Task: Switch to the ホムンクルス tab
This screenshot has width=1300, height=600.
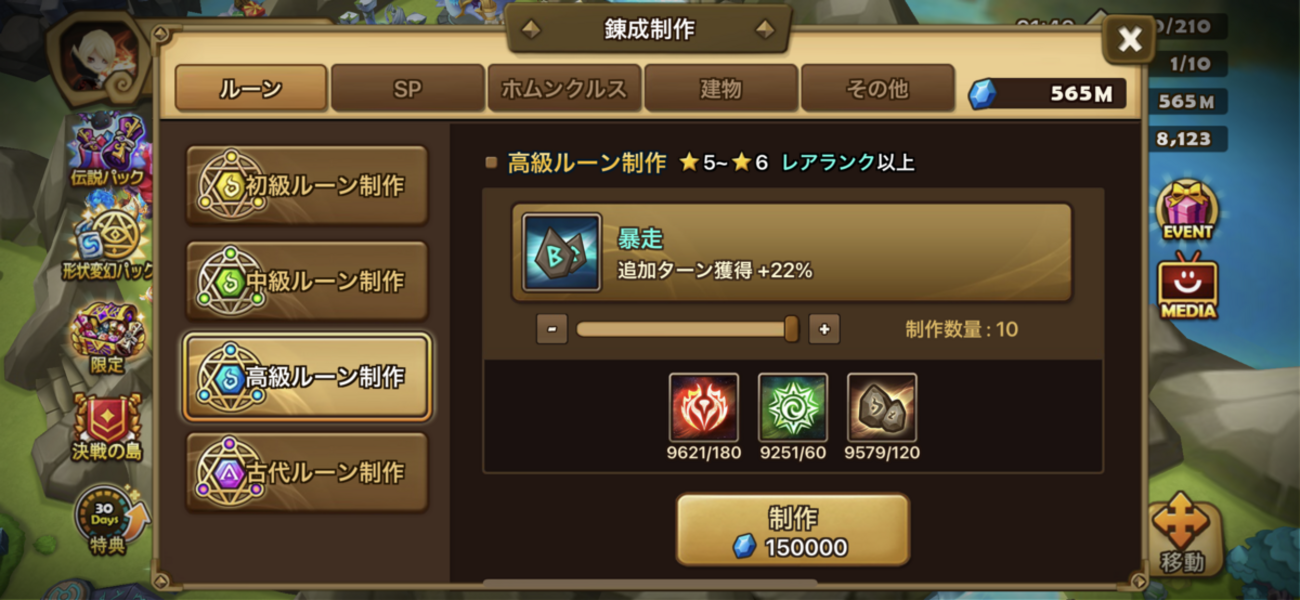Action: coord(564,88)
